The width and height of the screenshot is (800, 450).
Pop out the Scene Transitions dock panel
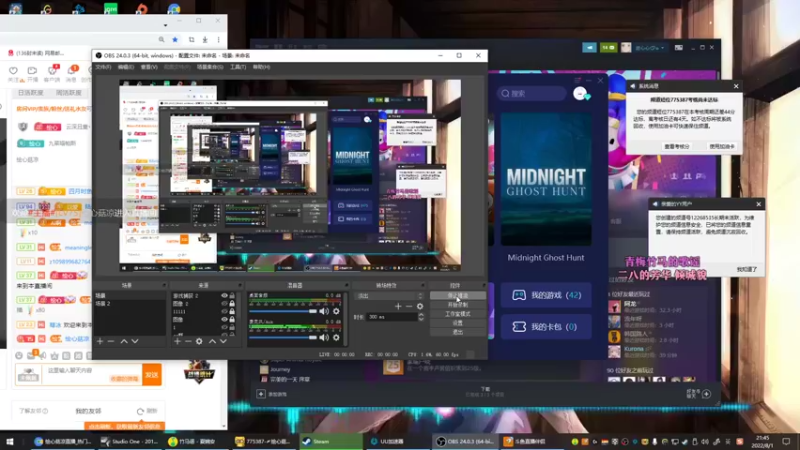tap(422, 285)
